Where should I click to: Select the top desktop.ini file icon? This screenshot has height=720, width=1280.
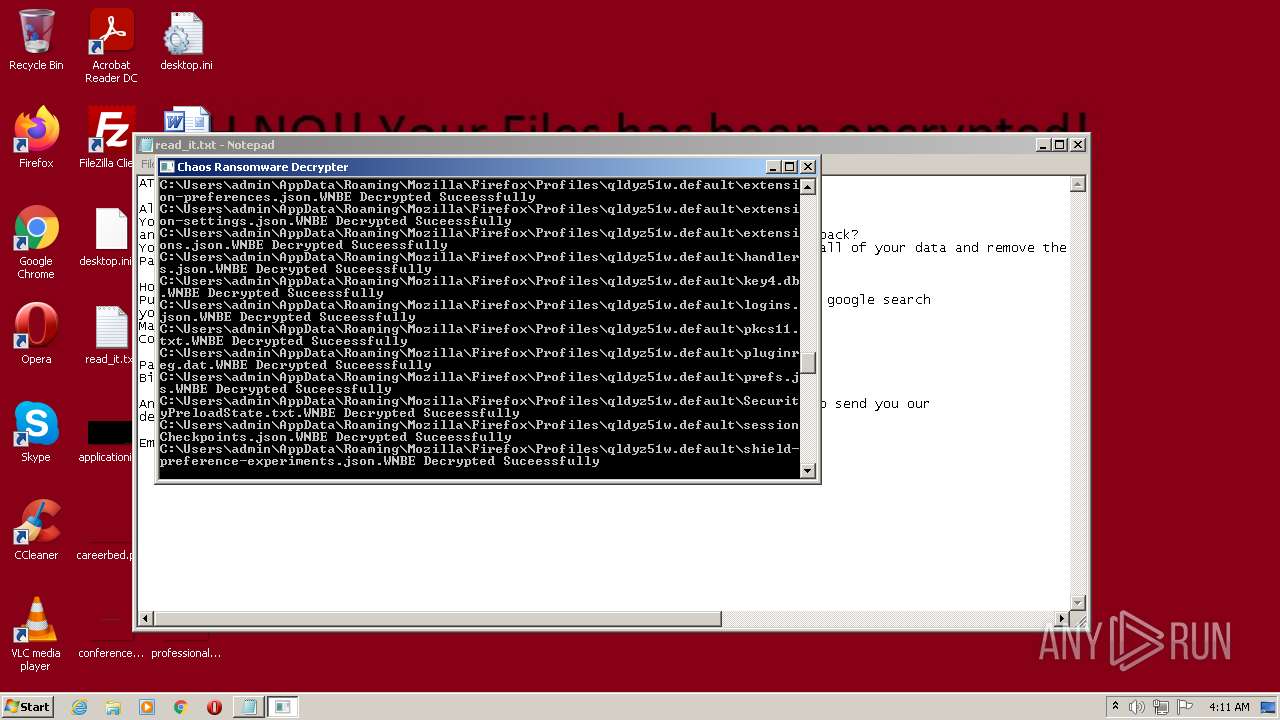[185, 40]
